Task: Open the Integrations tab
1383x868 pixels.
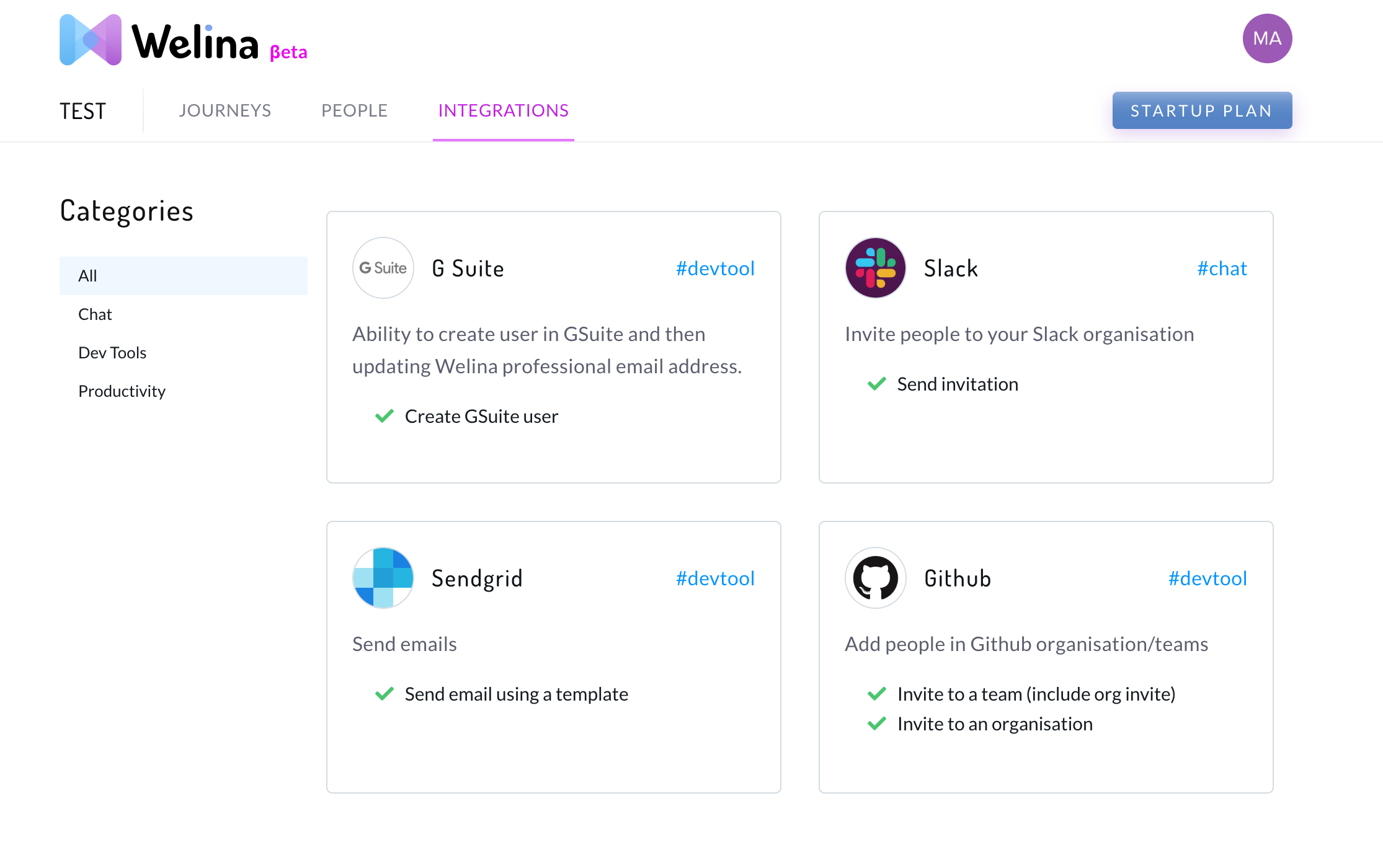Action: pos(503,110)
